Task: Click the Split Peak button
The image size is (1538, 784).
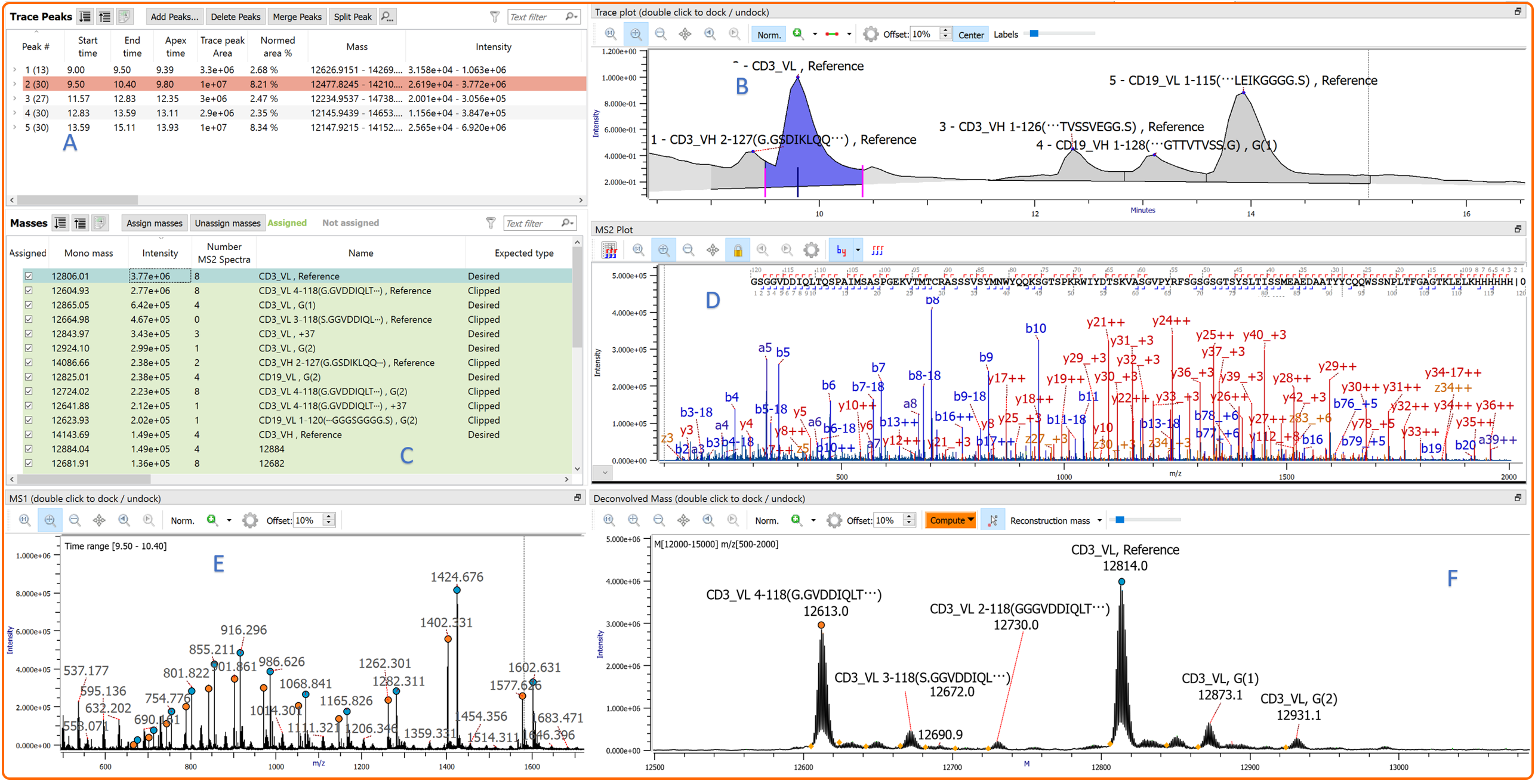Action: tap(352, 17)
